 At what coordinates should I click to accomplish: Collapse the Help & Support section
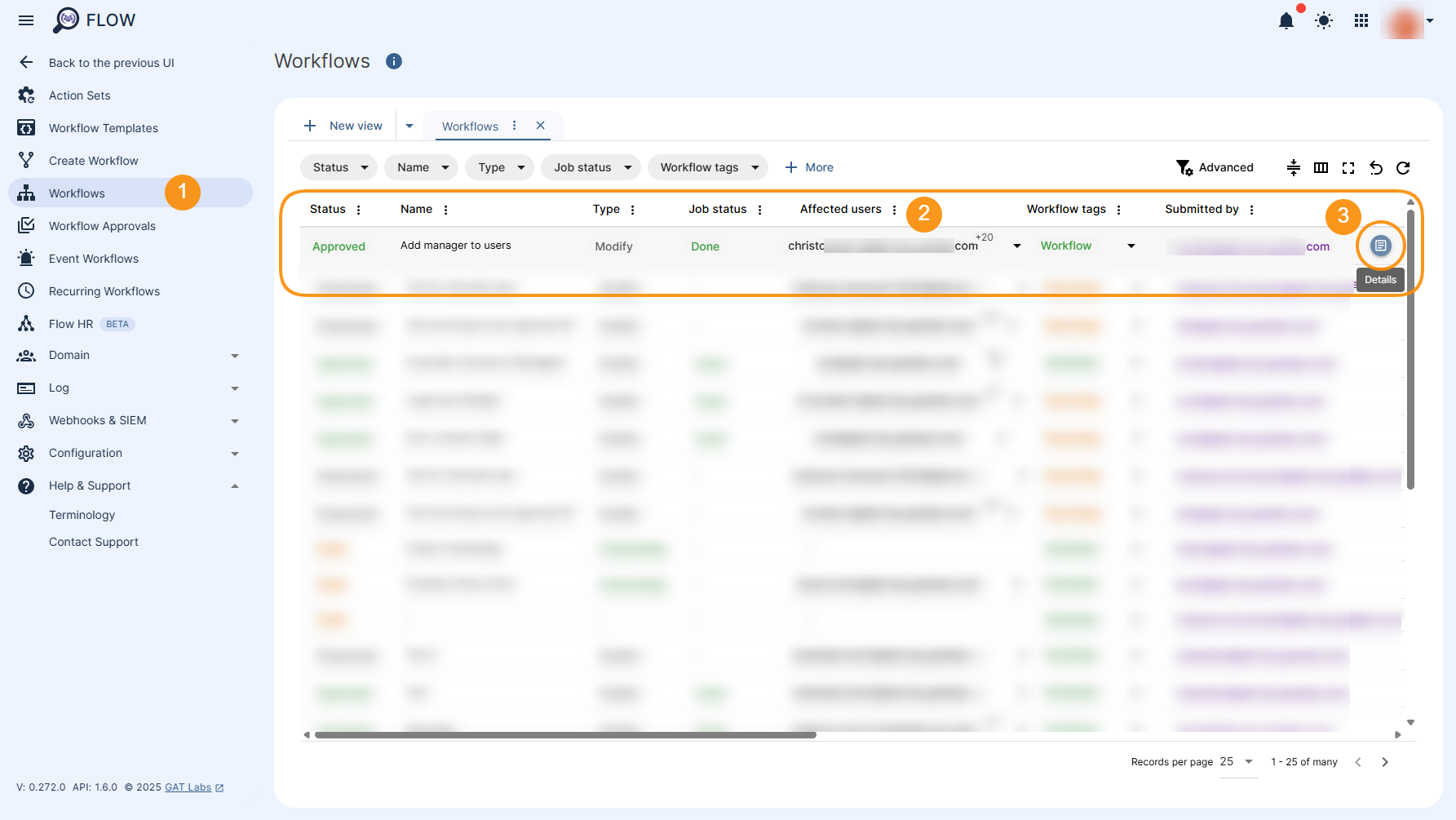click(235, 485)
